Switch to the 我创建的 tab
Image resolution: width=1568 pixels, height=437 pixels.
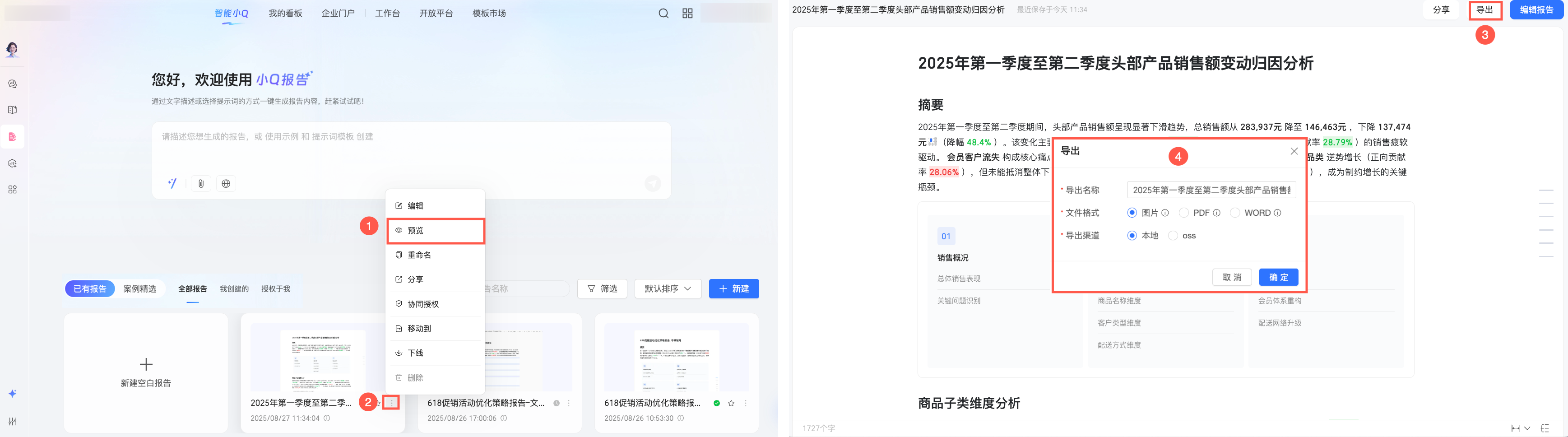pyautogui.click(x=234, y=289)
